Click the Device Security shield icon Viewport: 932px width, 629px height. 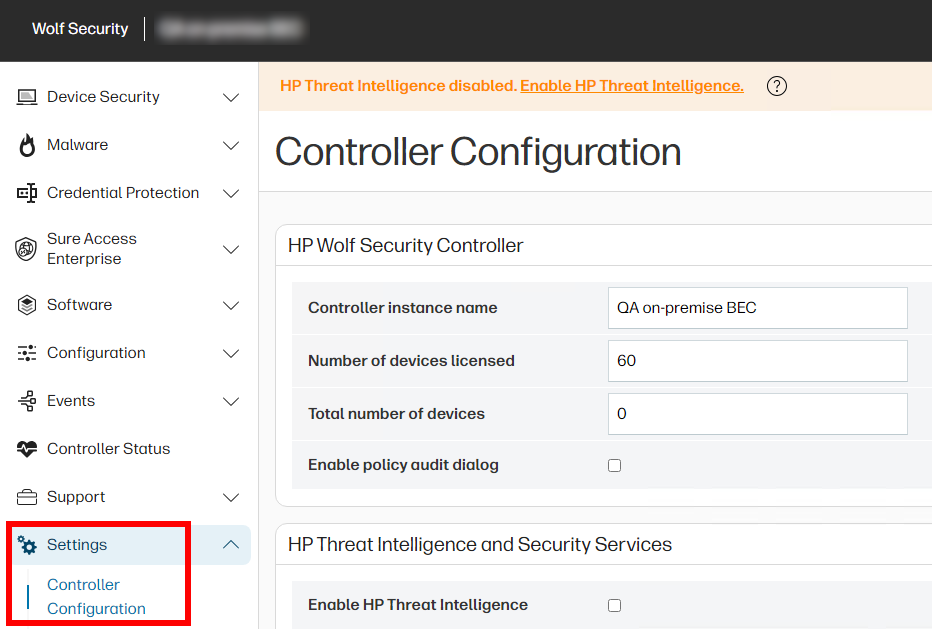tap(25, 96)
